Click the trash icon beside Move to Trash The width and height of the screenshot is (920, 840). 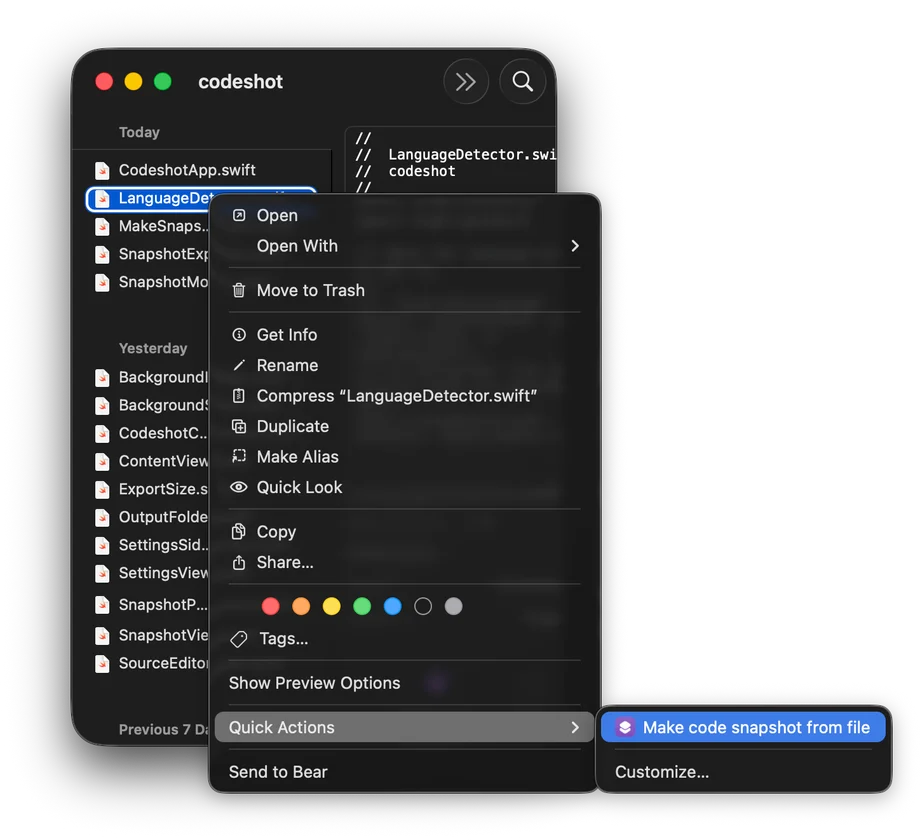click(239, 290)
